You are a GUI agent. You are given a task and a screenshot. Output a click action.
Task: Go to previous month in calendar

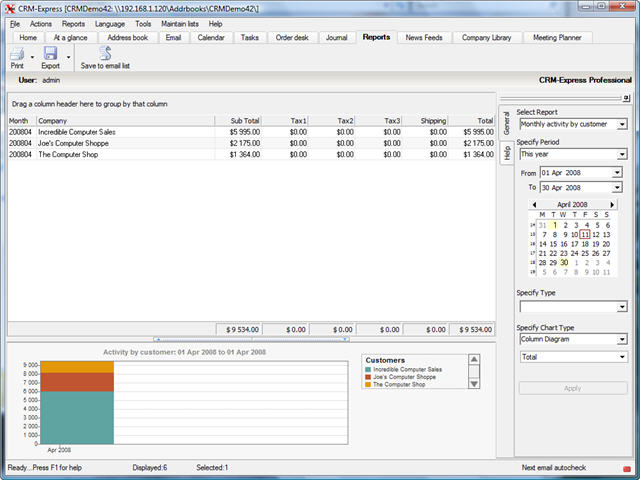[534, 204]
